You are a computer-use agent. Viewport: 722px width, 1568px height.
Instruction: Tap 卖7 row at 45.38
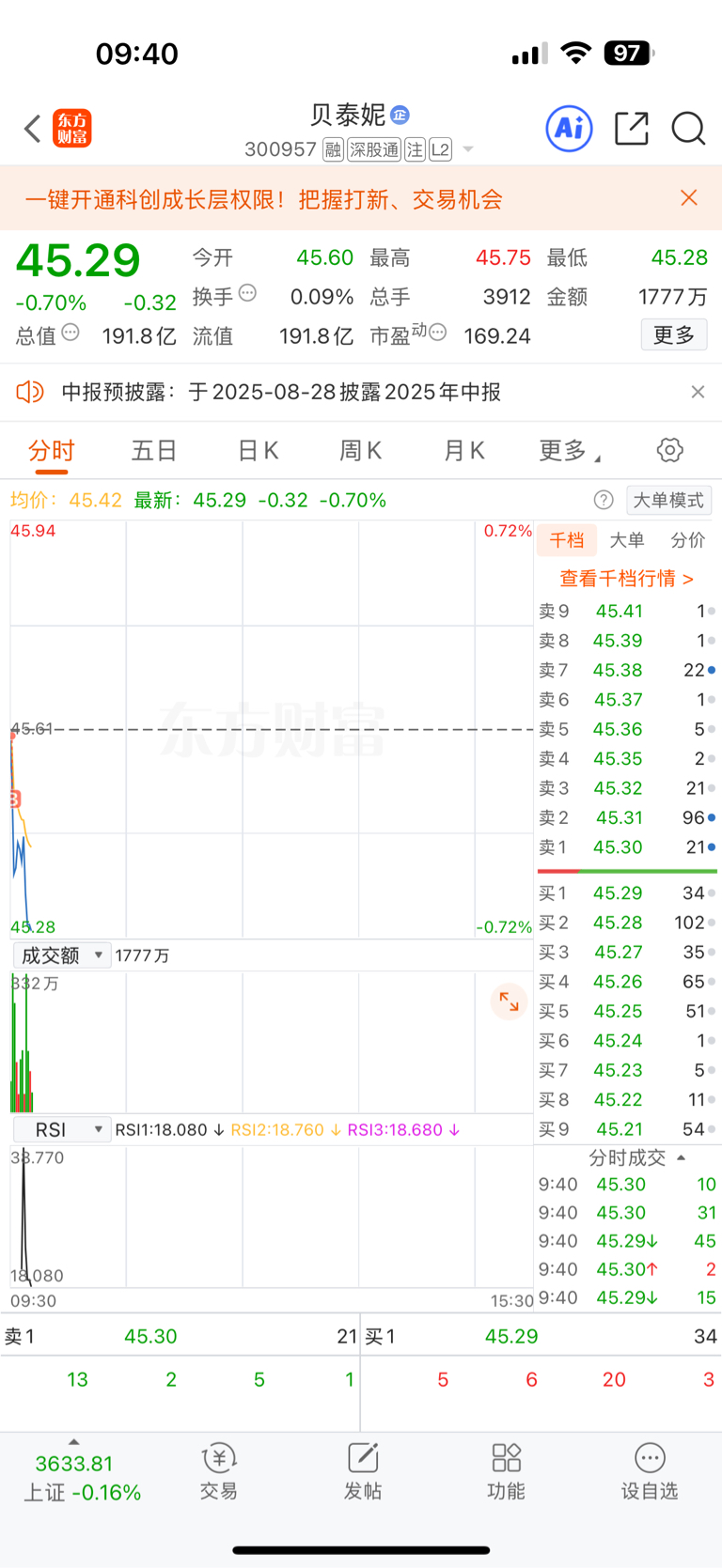coord(626,671)
